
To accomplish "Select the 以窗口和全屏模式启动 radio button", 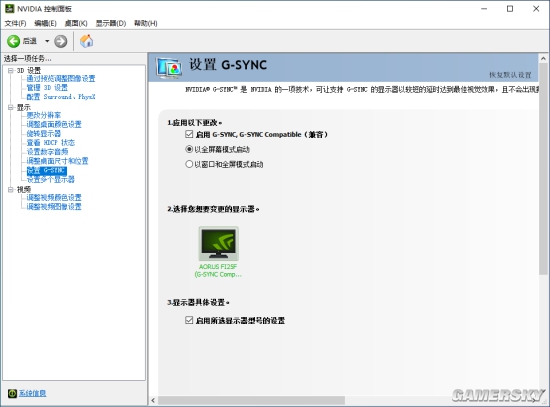I will tap(189, 164).
